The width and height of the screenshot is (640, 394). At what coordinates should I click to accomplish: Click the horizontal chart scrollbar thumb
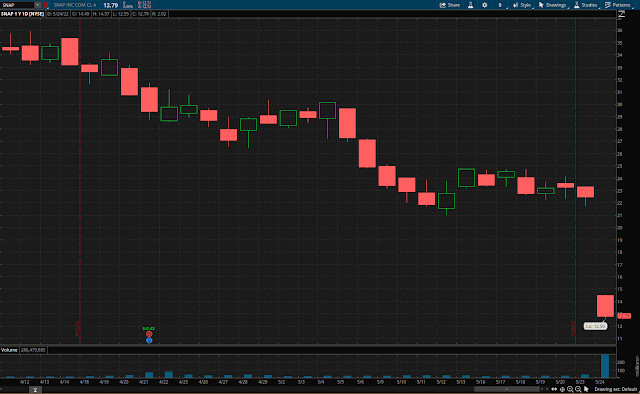[506, 389]
